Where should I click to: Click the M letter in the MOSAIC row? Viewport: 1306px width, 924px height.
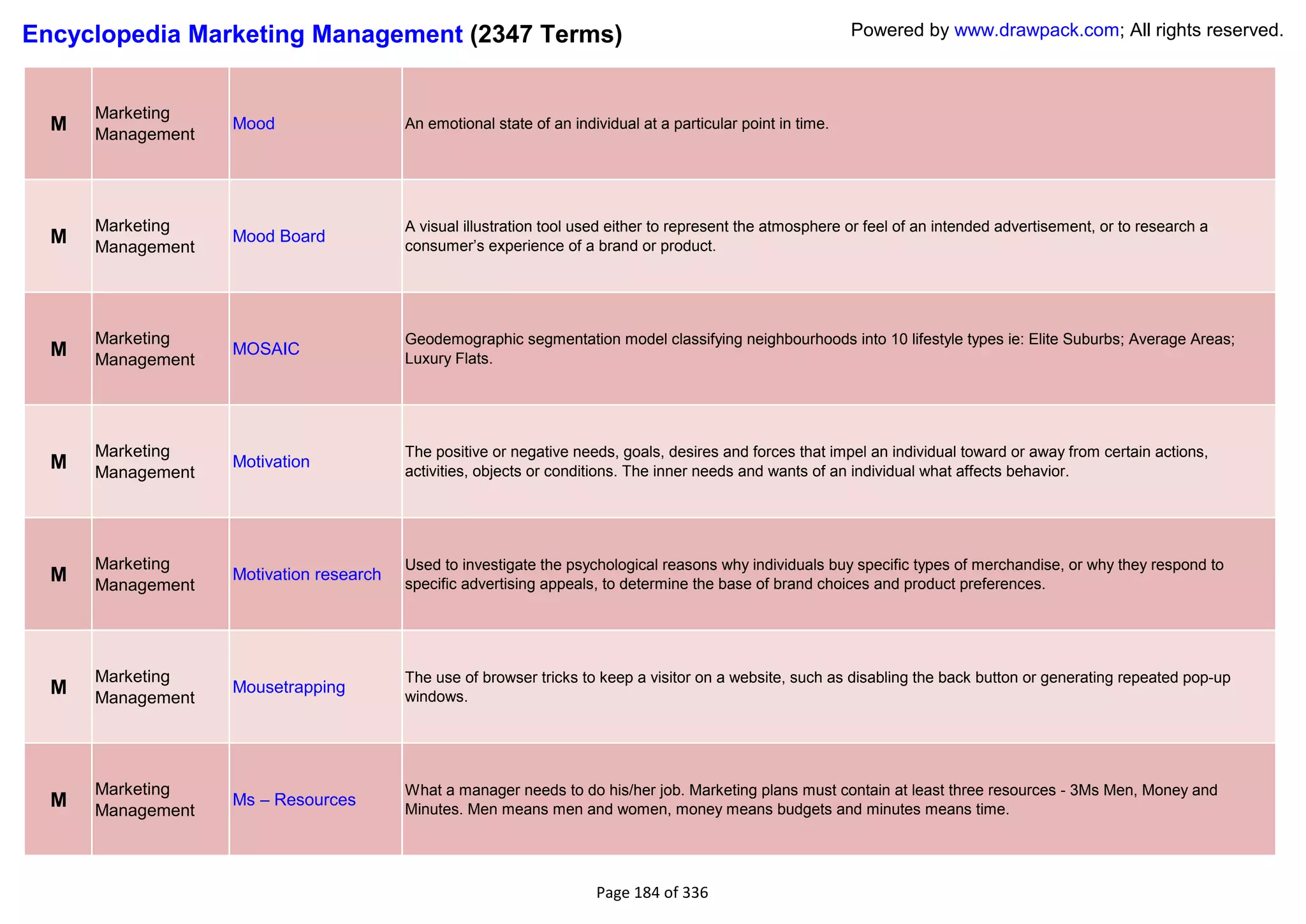[x=59, y=349]
